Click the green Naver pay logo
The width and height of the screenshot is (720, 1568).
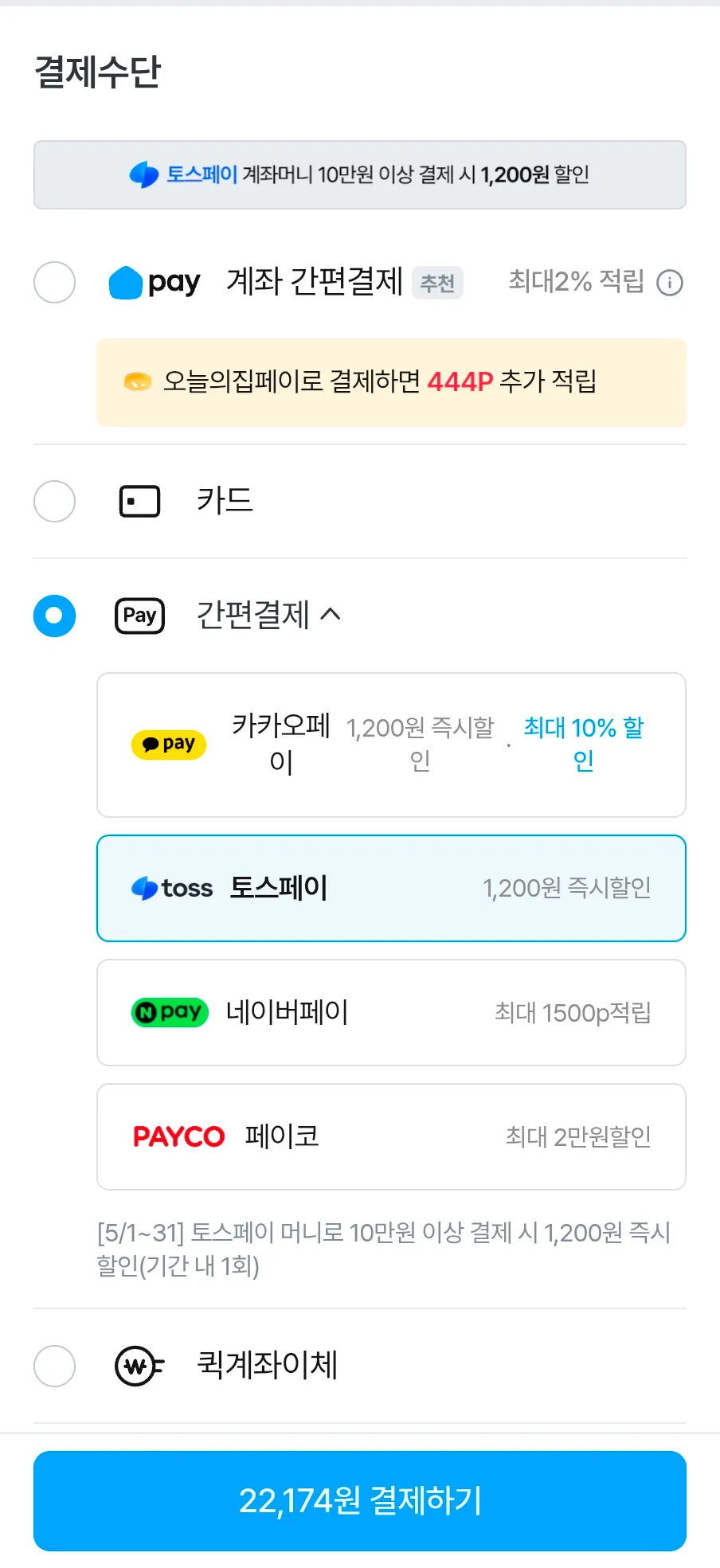(x=170, y=1012)
